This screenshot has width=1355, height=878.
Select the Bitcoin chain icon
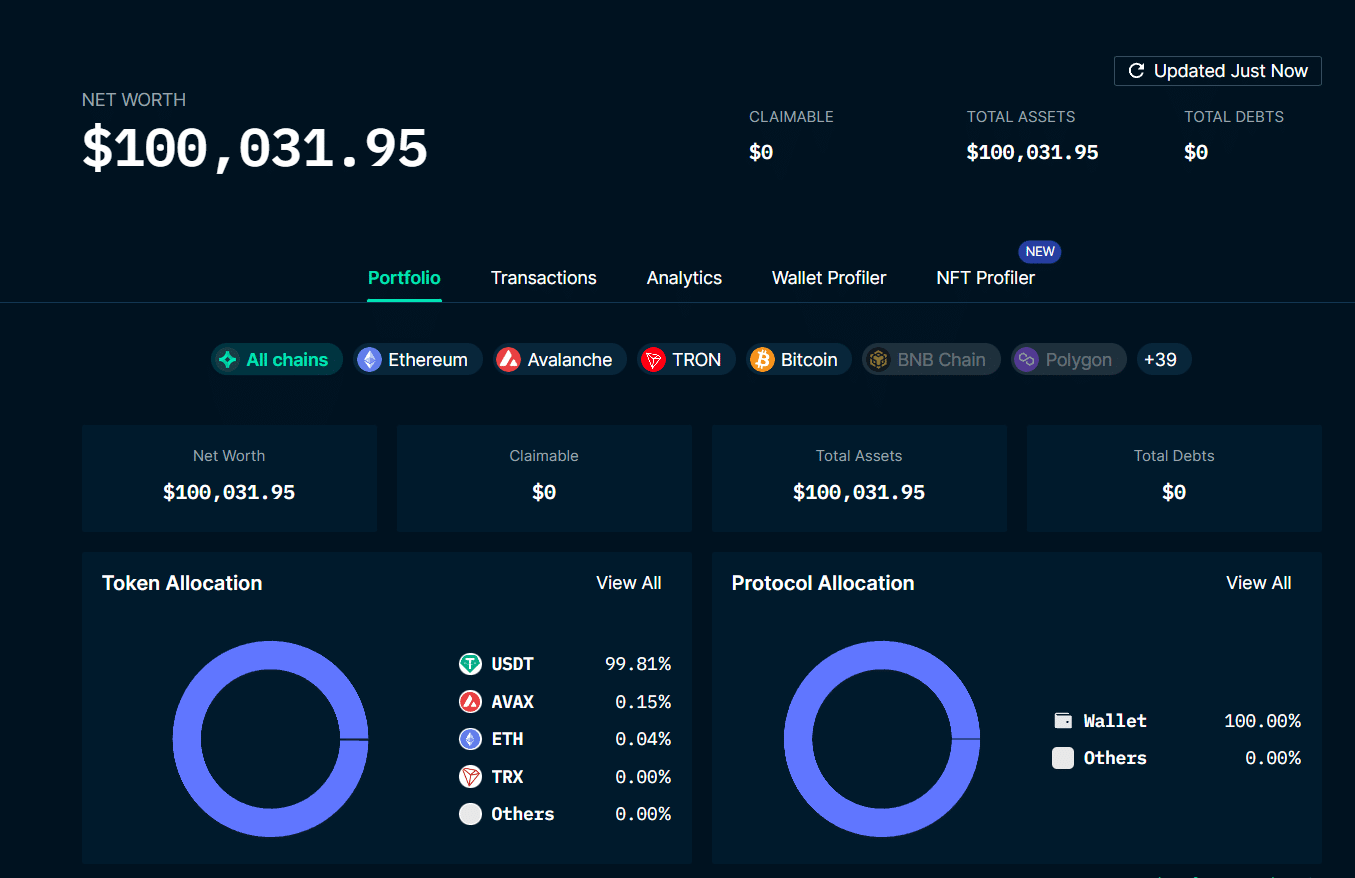762,360
